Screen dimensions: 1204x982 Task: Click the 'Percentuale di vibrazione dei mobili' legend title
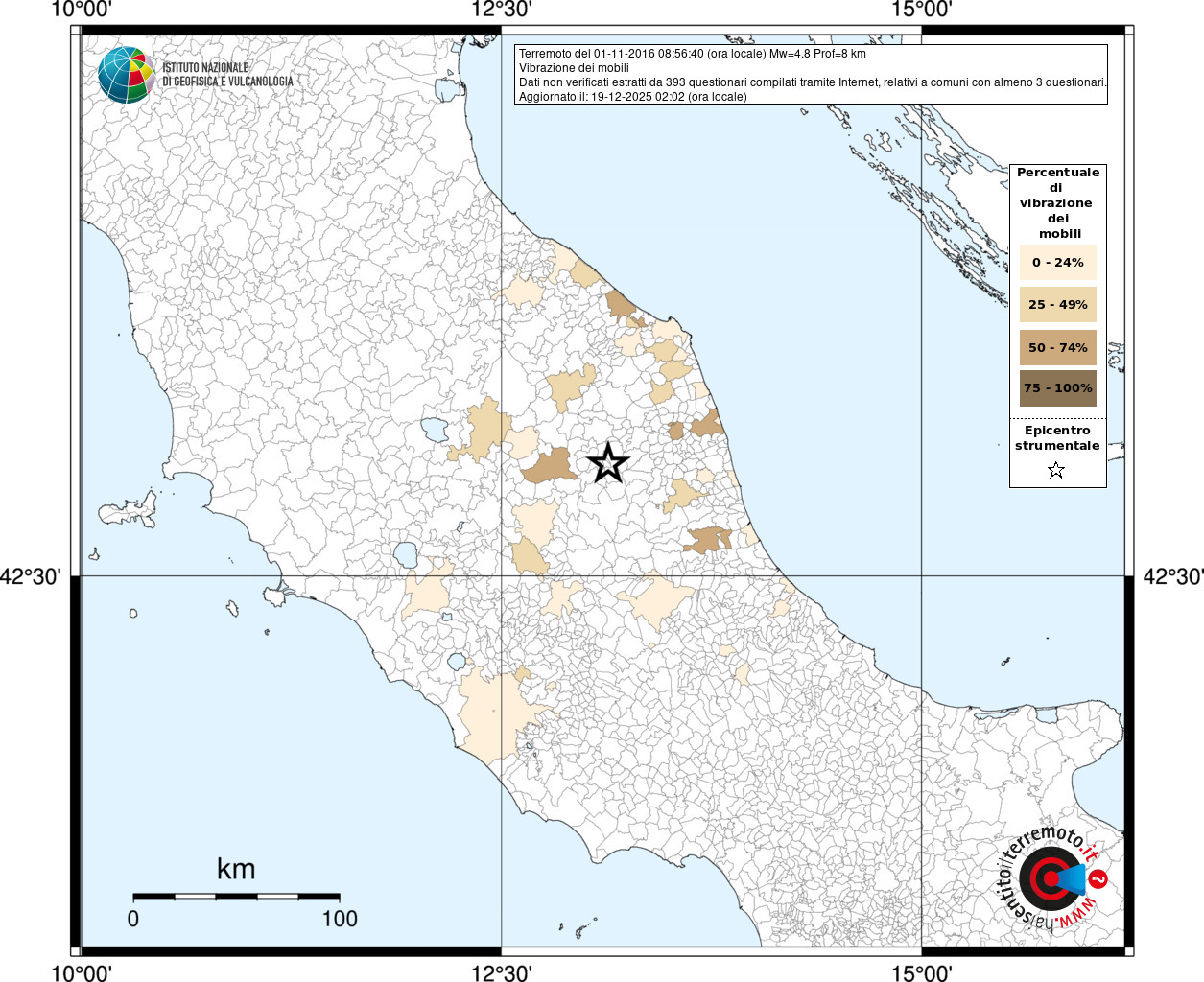click(x=1058, y=202)
